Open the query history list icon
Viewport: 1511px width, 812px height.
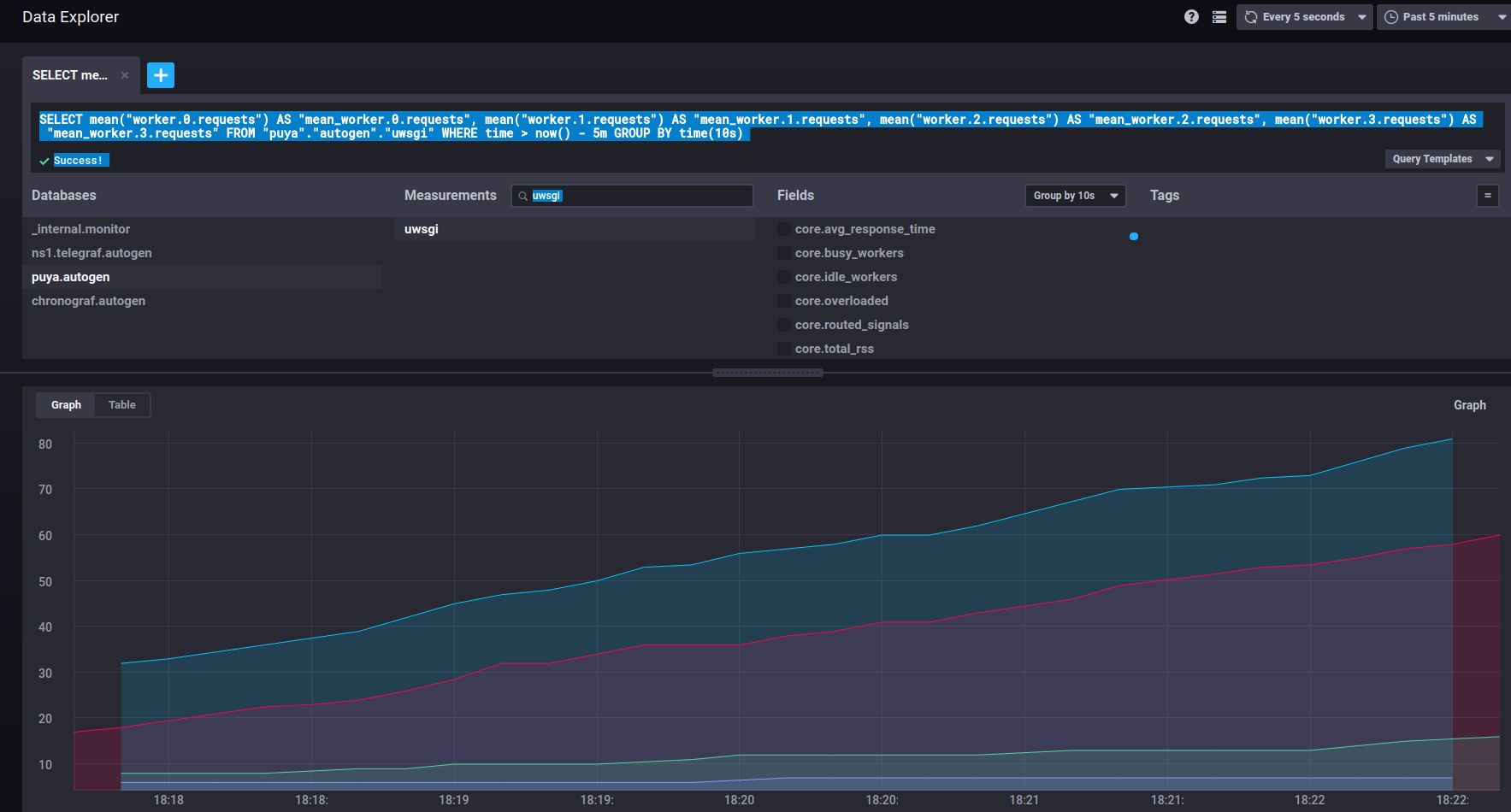(x=1219, y=17)
